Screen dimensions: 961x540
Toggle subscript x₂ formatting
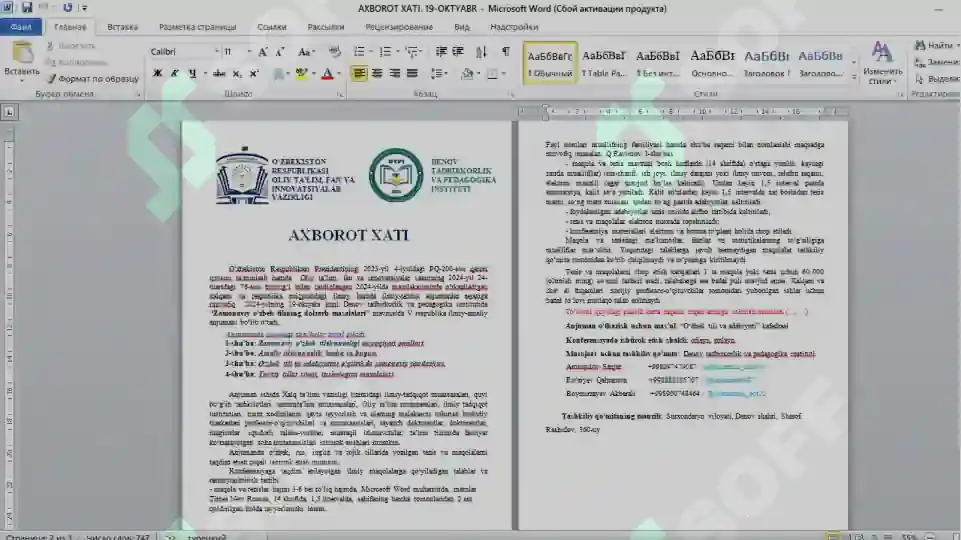tap(237, 74)
